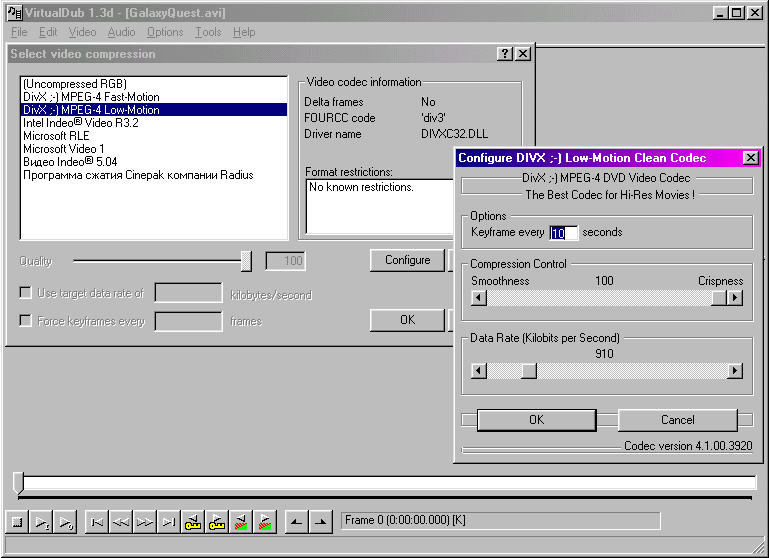Click the Smoothness slider left arrow
Viewport: 769px width, 558px height.
coord(479,298)
